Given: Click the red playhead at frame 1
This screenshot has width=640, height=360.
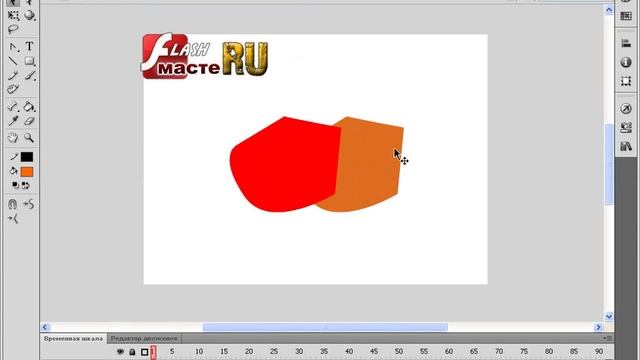Looking at the screenshot, I should (x=153, y=352).
